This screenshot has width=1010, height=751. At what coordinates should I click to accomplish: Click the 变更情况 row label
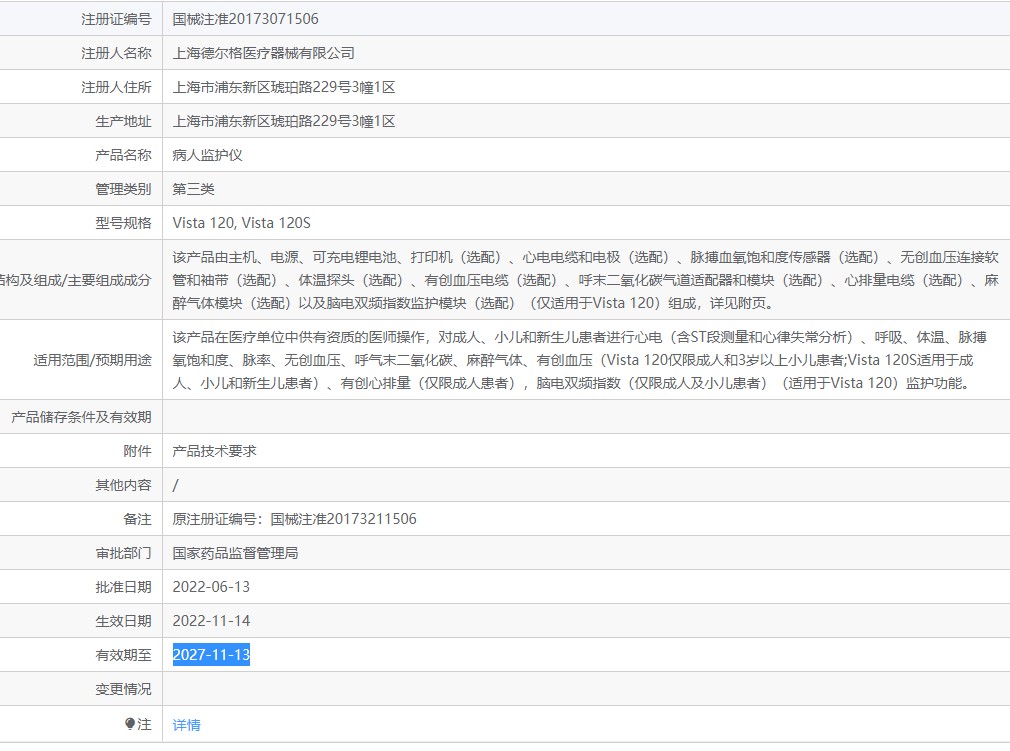[x=123, y=689]
